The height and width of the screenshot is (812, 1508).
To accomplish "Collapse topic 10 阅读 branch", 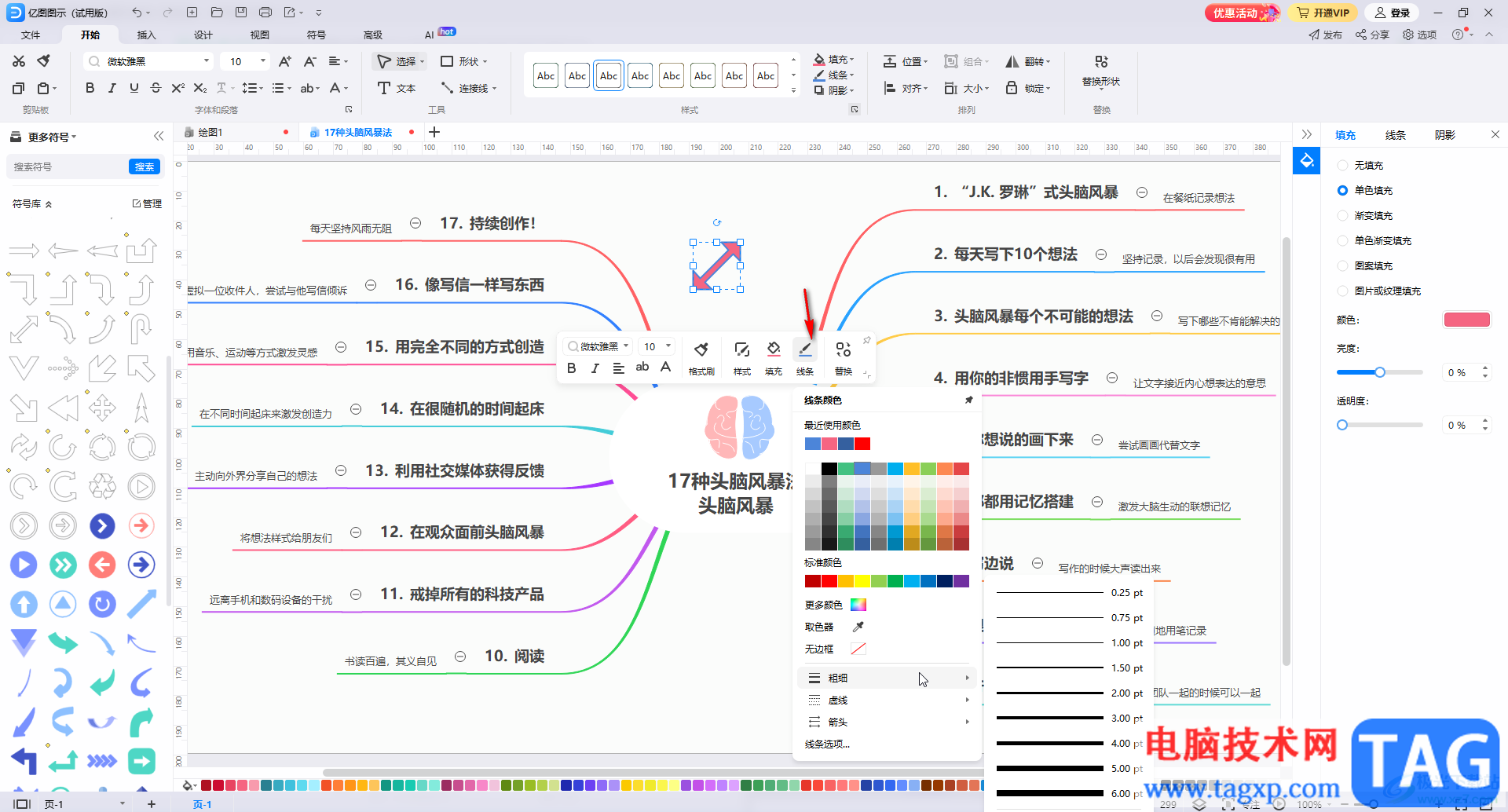I will pos(460,657).
